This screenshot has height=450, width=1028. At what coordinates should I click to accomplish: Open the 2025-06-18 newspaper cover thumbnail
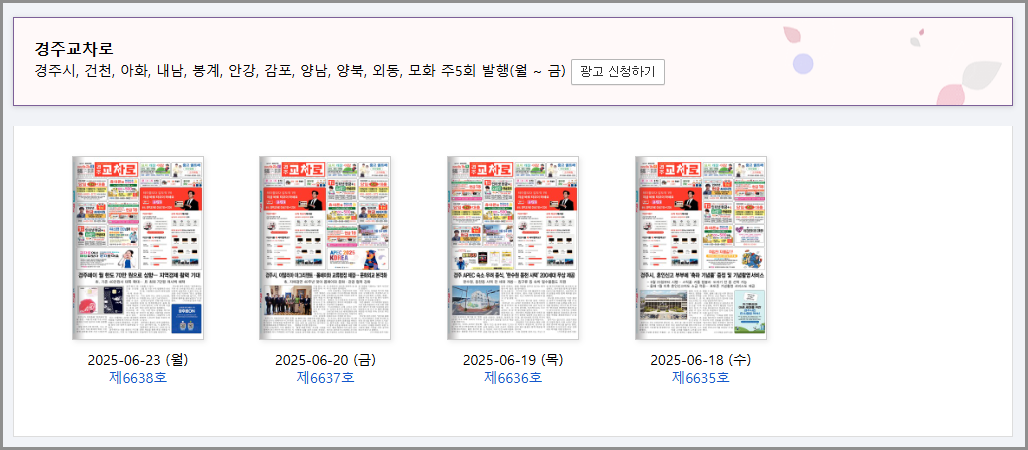click(x=701, y=248)
